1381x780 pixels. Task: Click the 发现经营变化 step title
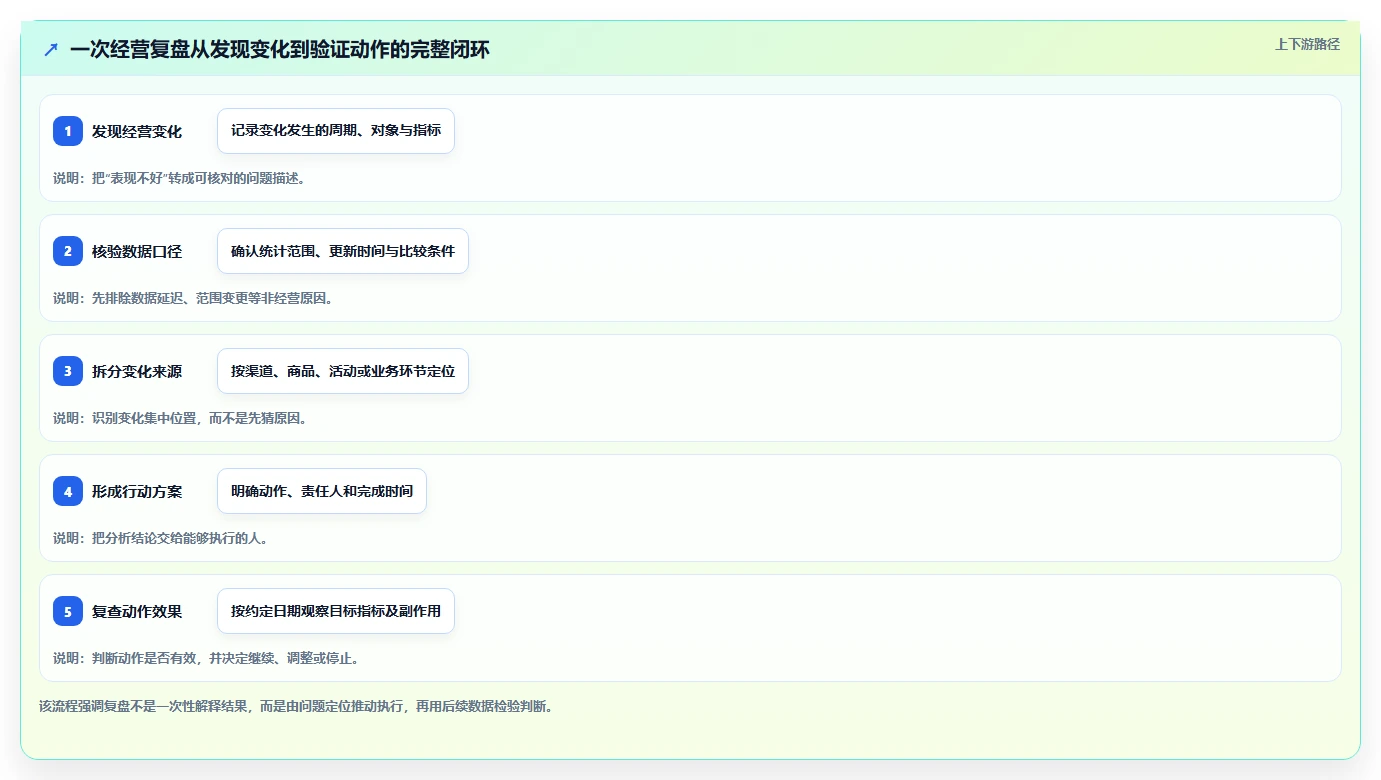click(x=137, y=131)
